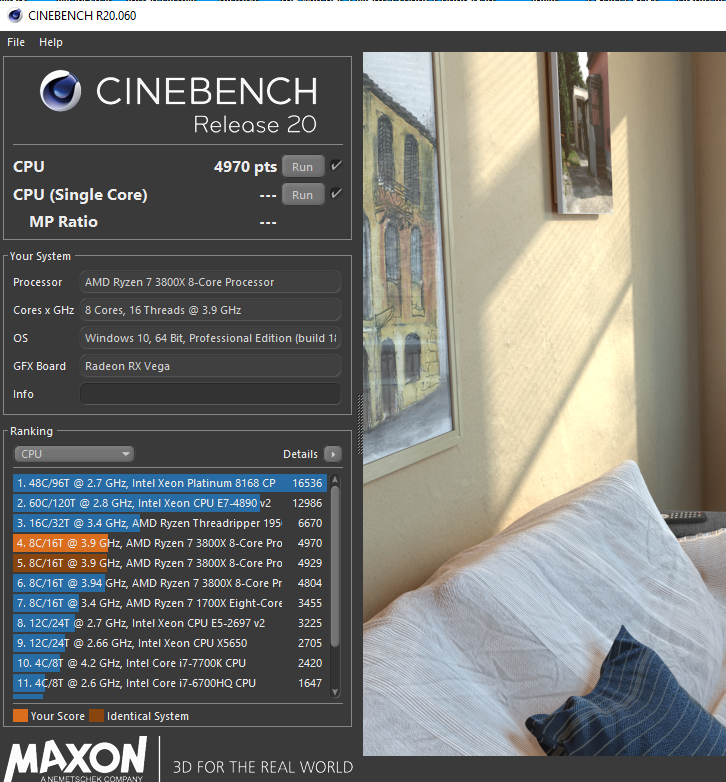The width and height of the screenshot is (726, 782).
Task: Open the File menu
Action: click(16, 42)
